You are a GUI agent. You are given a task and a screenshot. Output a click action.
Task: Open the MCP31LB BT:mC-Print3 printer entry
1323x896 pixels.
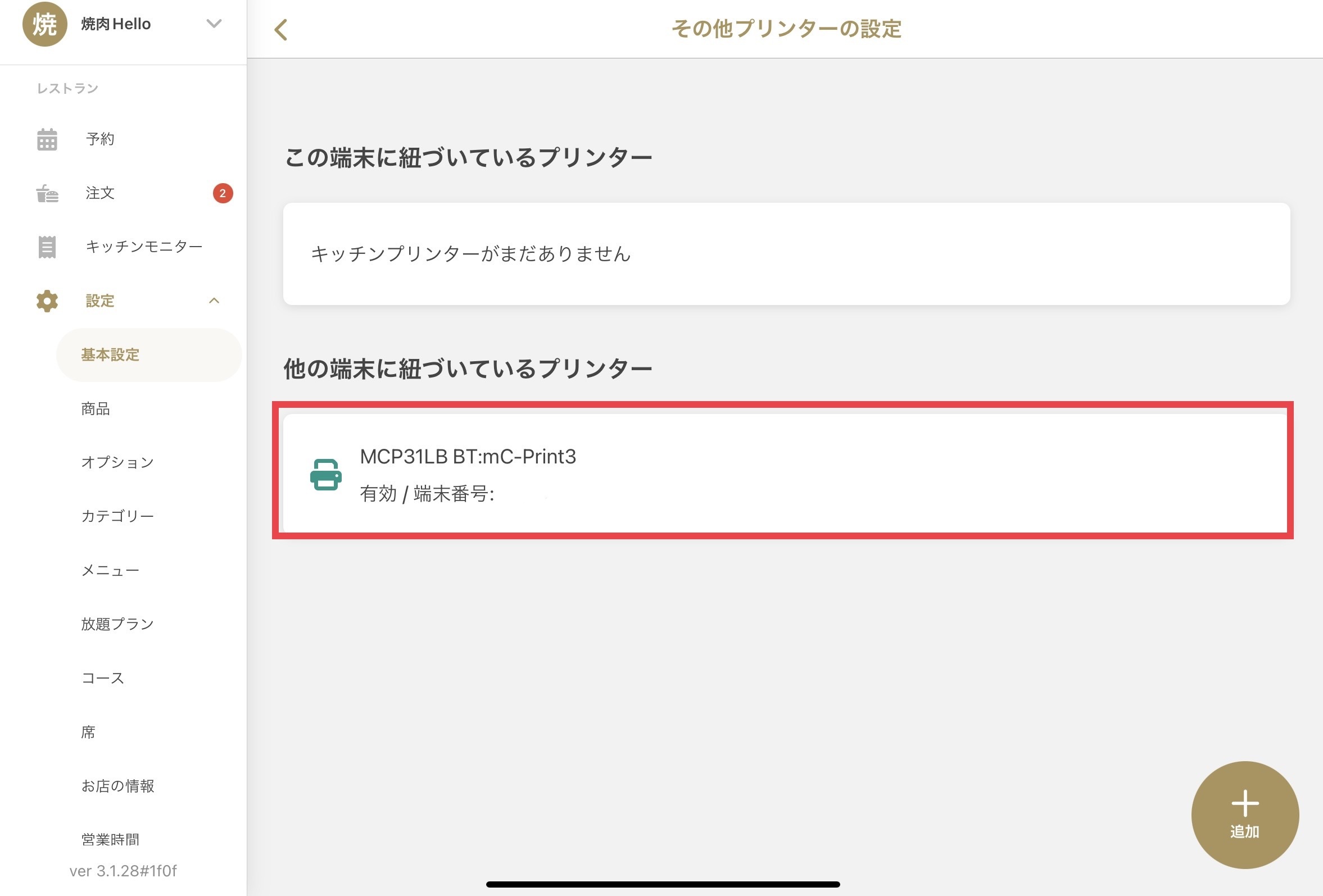click(x=786, y=474)
